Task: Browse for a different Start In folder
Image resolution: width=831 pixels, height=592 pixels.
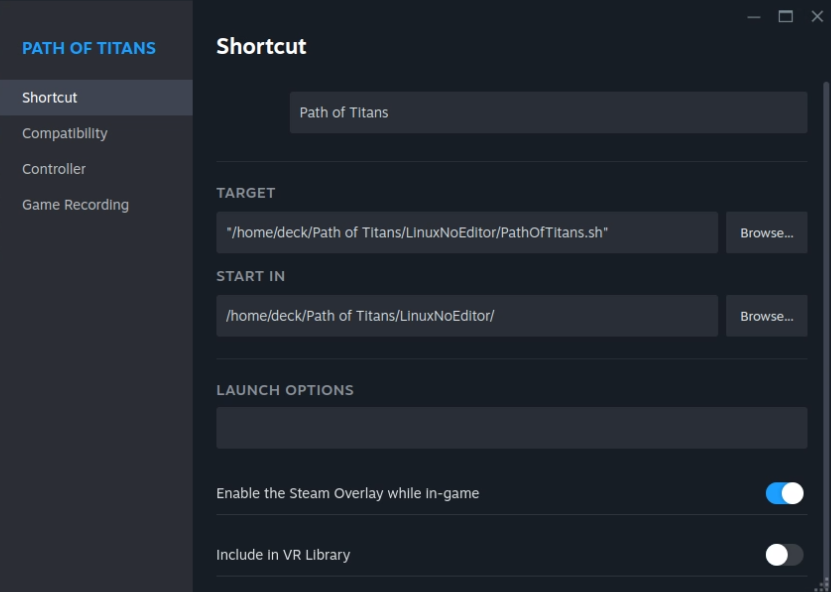Action: [766, 315]
